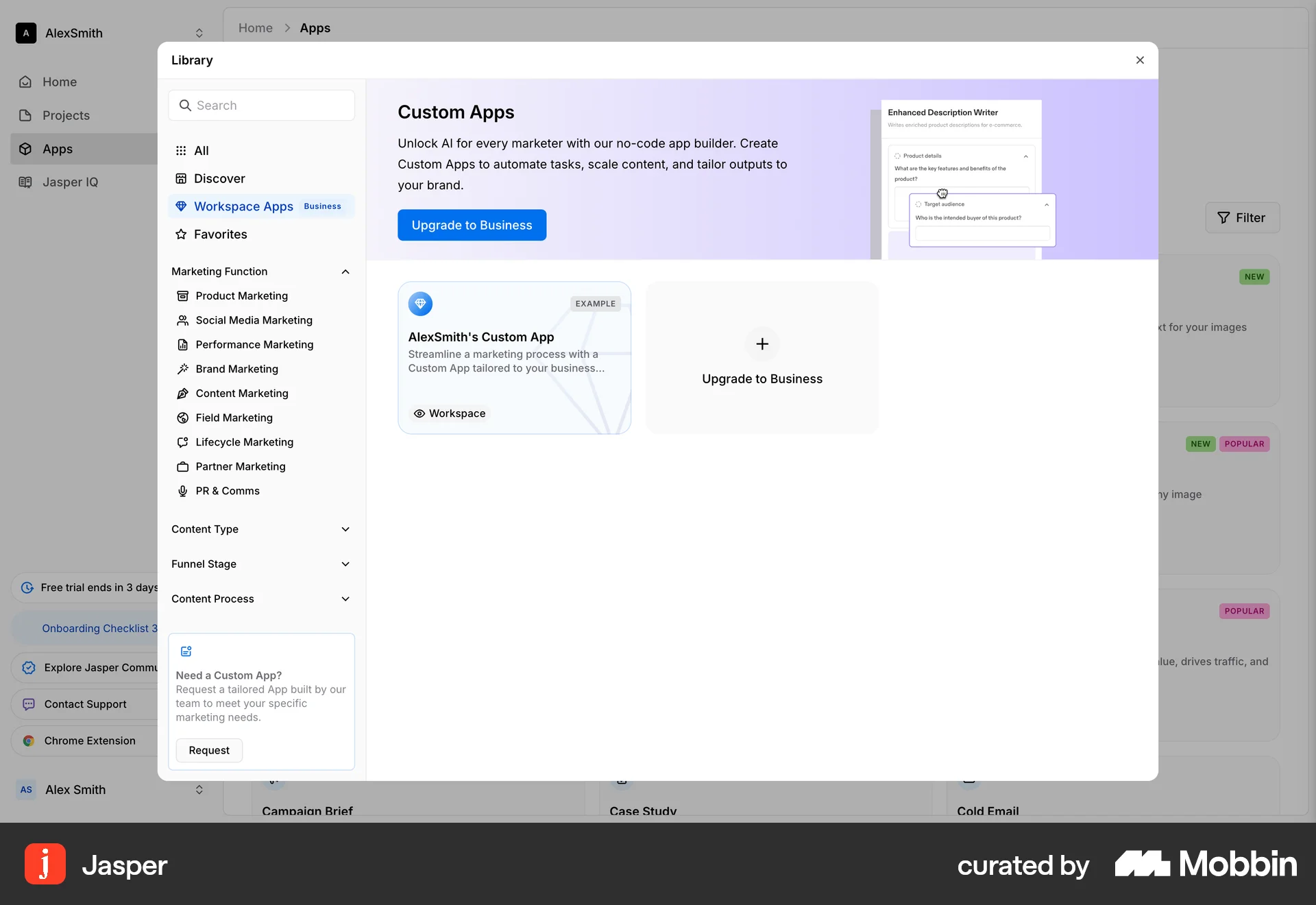Choose the PR & Comms category icon
This screenshot has width=1316, height=905.
[182, 491]
